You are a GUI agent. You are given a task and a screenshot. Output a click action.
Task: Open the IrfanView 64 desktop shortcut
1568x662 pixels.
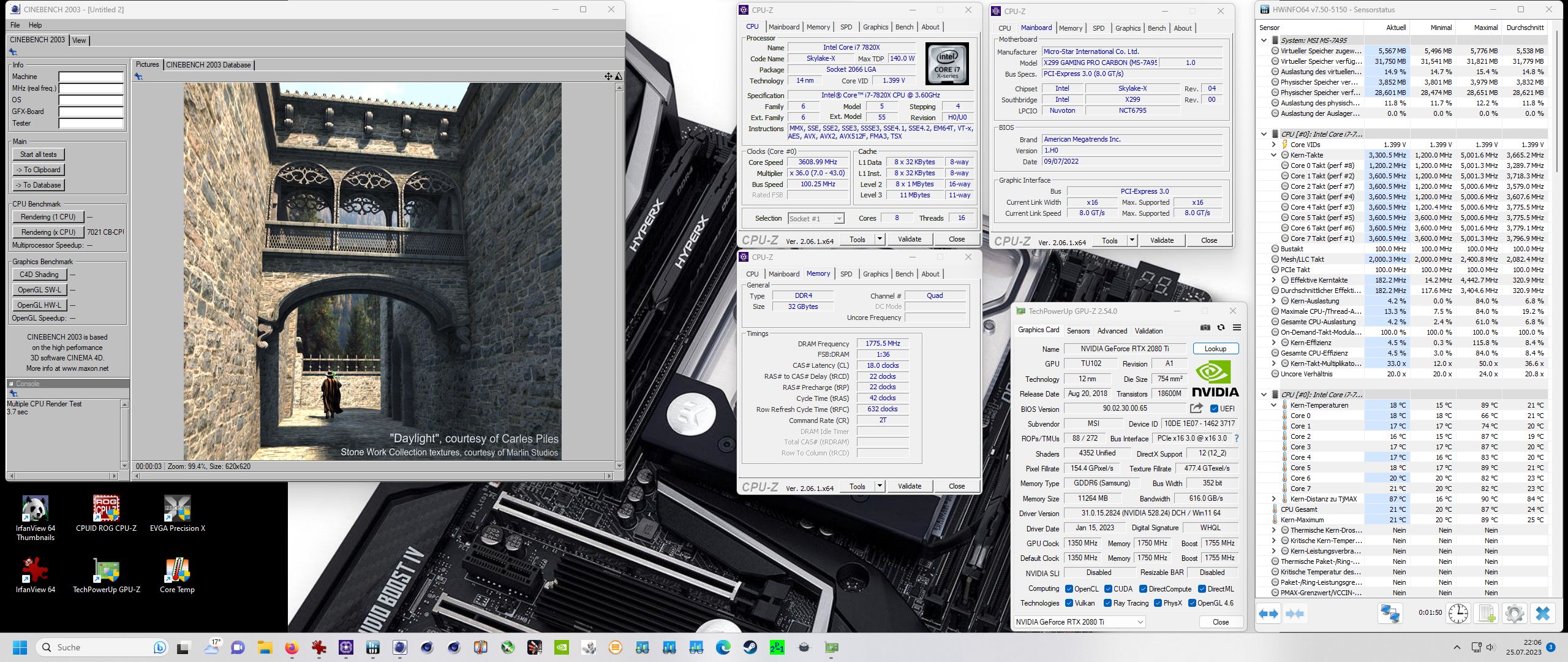tap(36, 575)
